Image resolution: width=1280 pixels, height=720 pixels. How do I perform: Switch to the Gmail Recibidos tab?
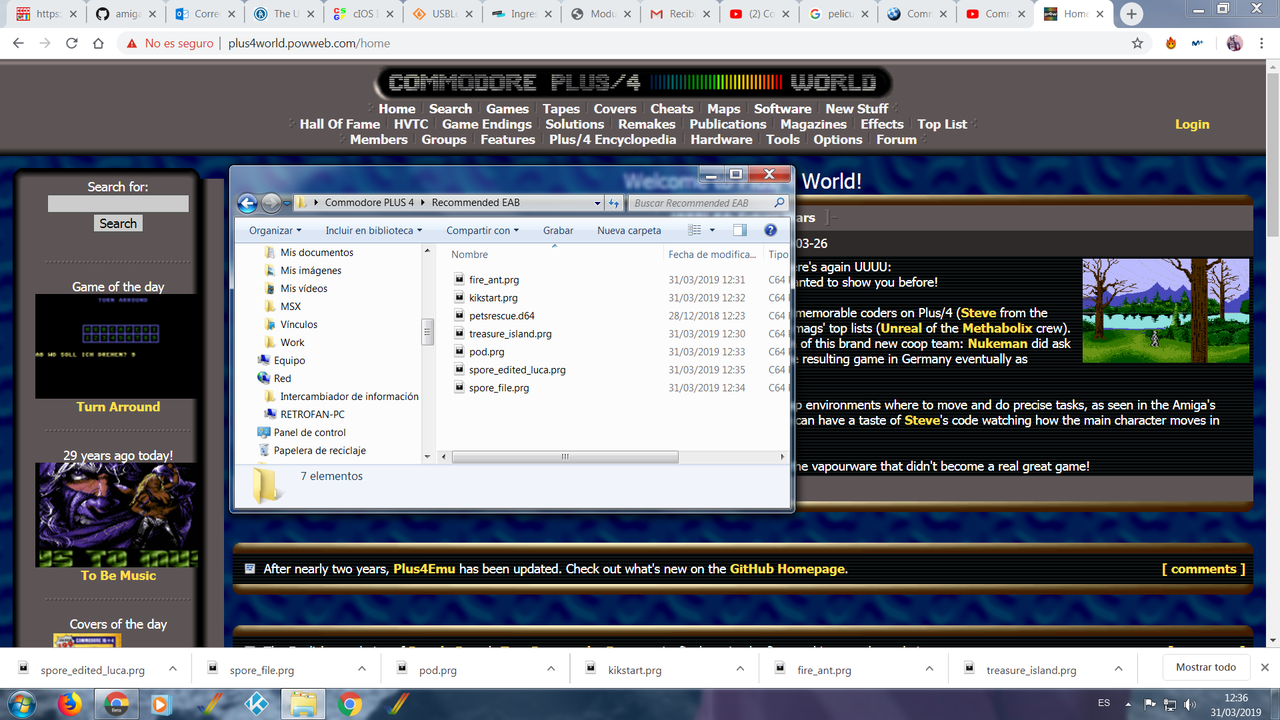click(x=679, y=14)
